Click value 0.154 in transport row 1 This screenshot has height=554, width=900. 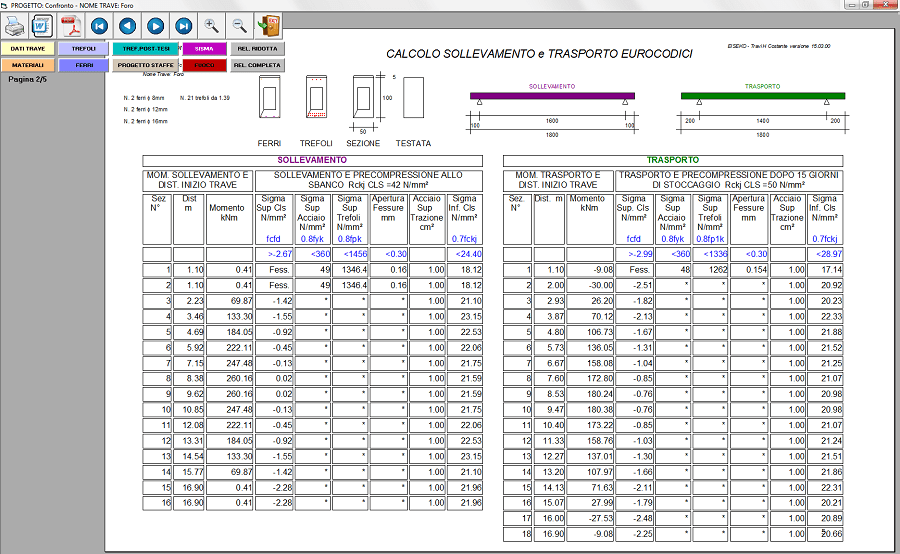757,269
